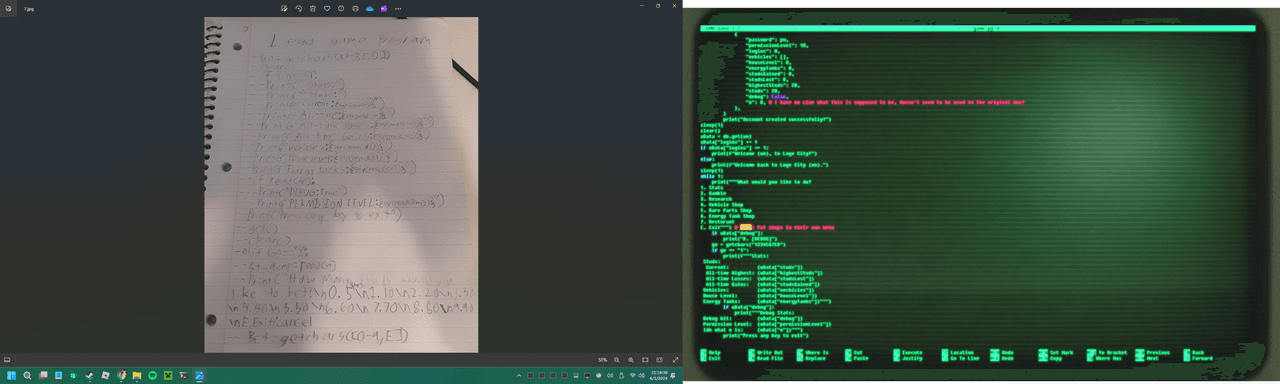Viewport: 1280px width, 384px height.
Task: Click the 57% zoom level value
Action: pos(602,359)
